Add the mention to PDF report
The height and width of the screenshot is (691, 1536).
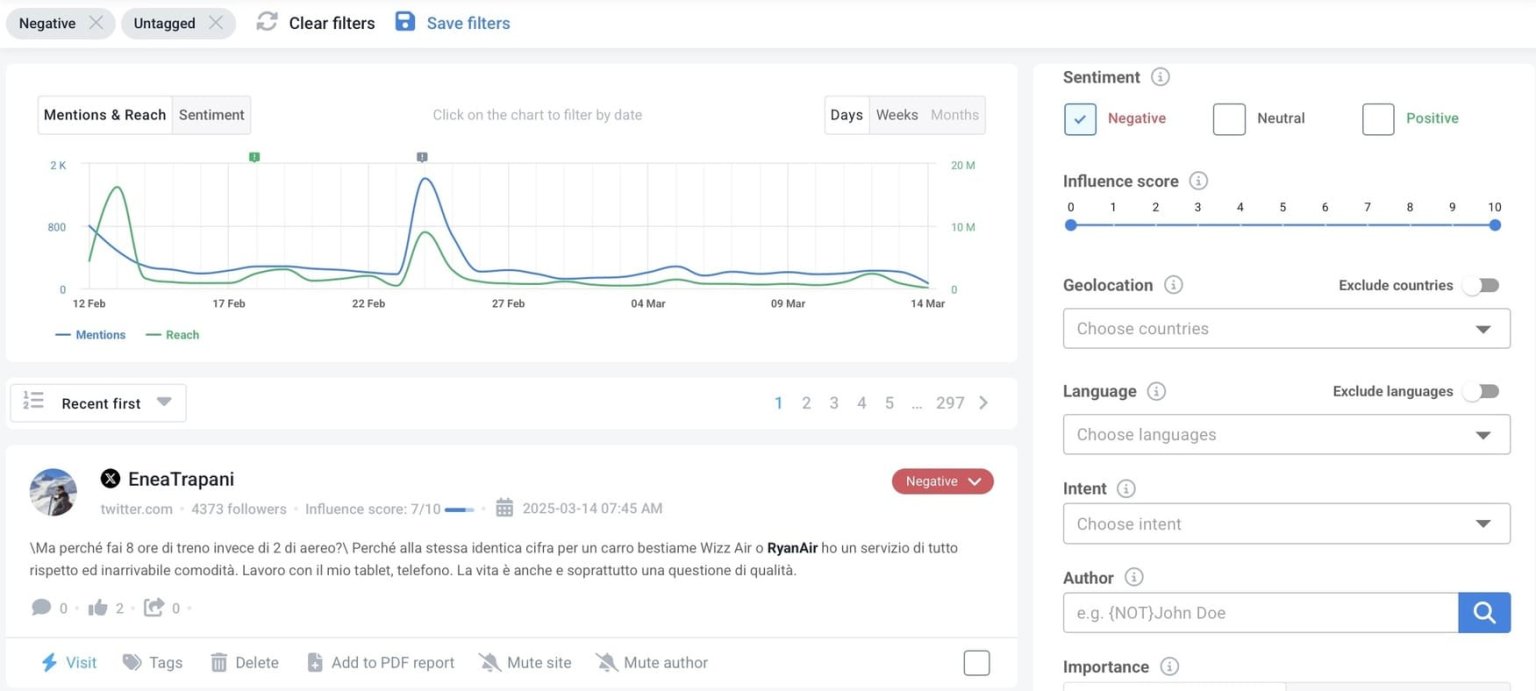click(314, 662)
